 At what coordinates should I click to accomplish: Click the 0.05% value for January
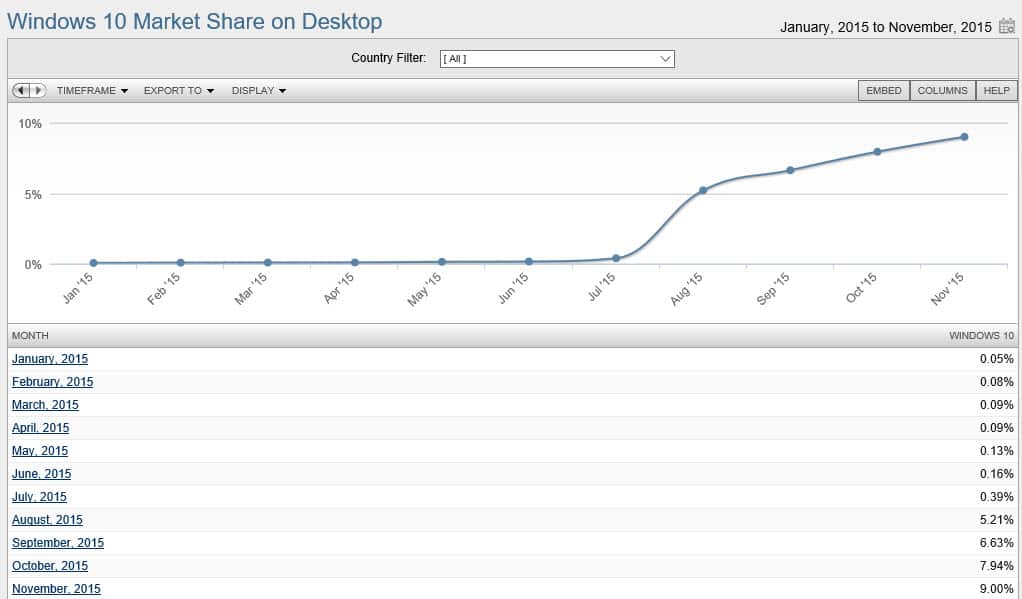coord(997,359)
